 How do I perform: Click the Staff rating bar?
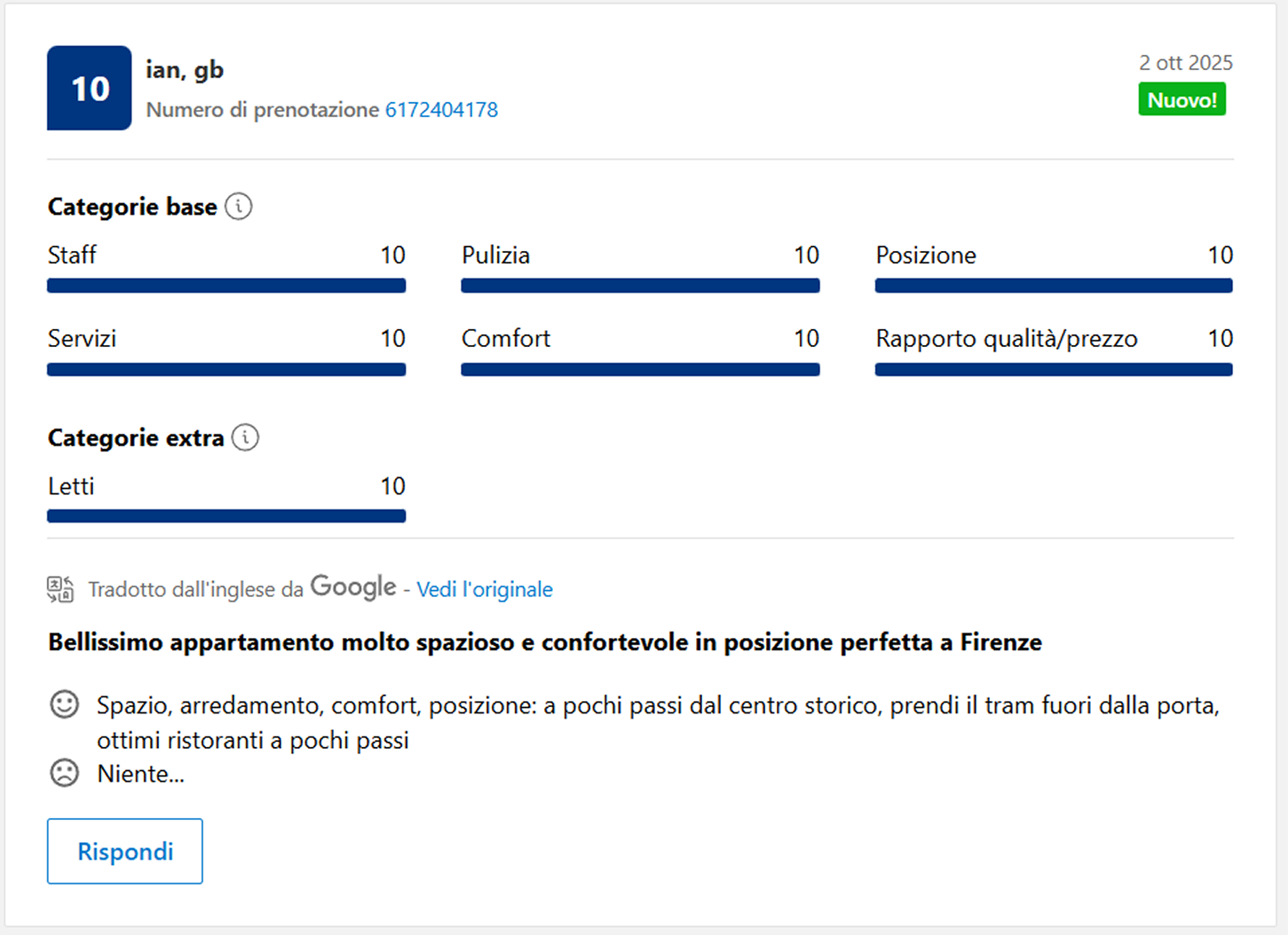tap(226, 286)
